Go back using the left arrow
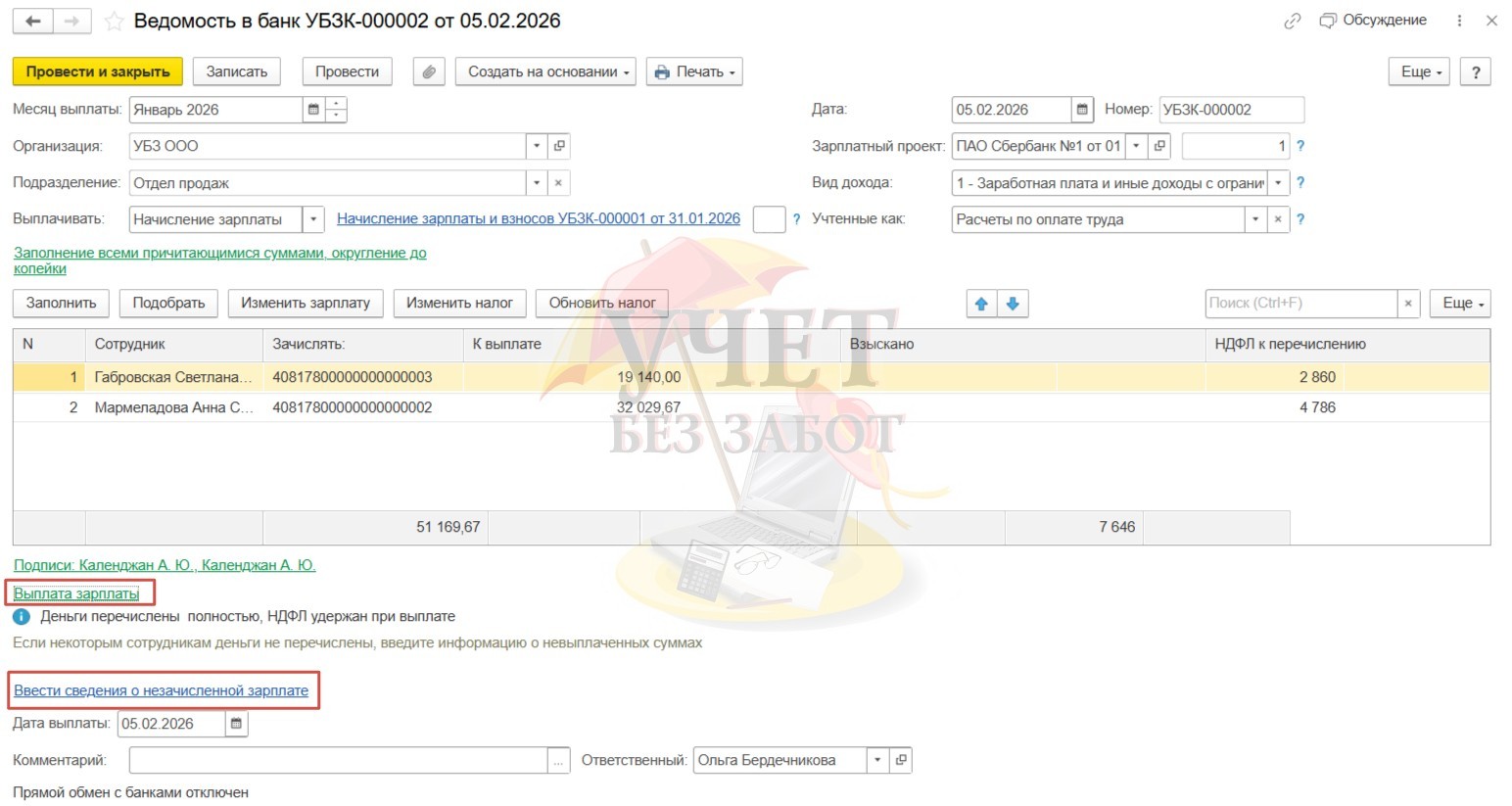The width and height of the screenshot is (1512, 806). pyautogui.click(x=32, y=21)
